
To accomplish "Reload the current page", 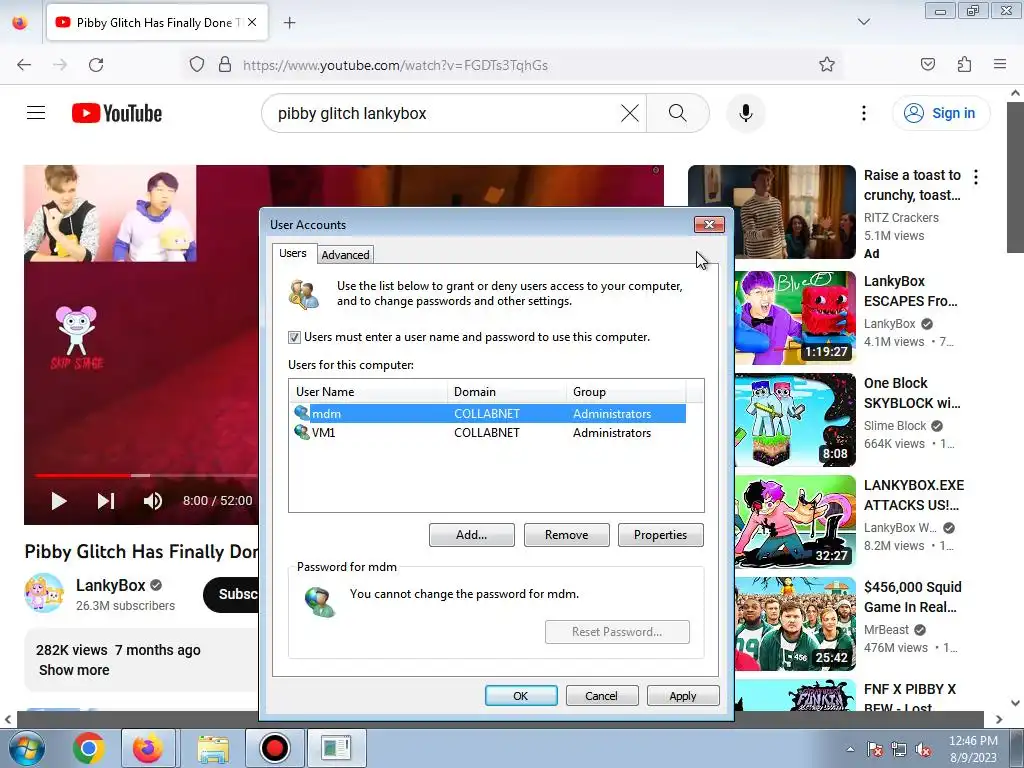I will tap(96, 65).
